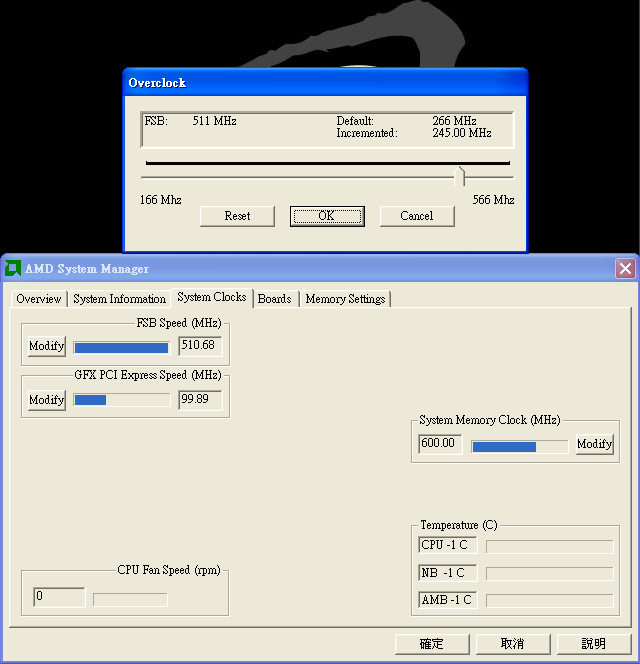Viewport: 640px width, 664px height.
Task: Select the System Clocks tab
Action: pyautogui.click(x=212, y=297)
